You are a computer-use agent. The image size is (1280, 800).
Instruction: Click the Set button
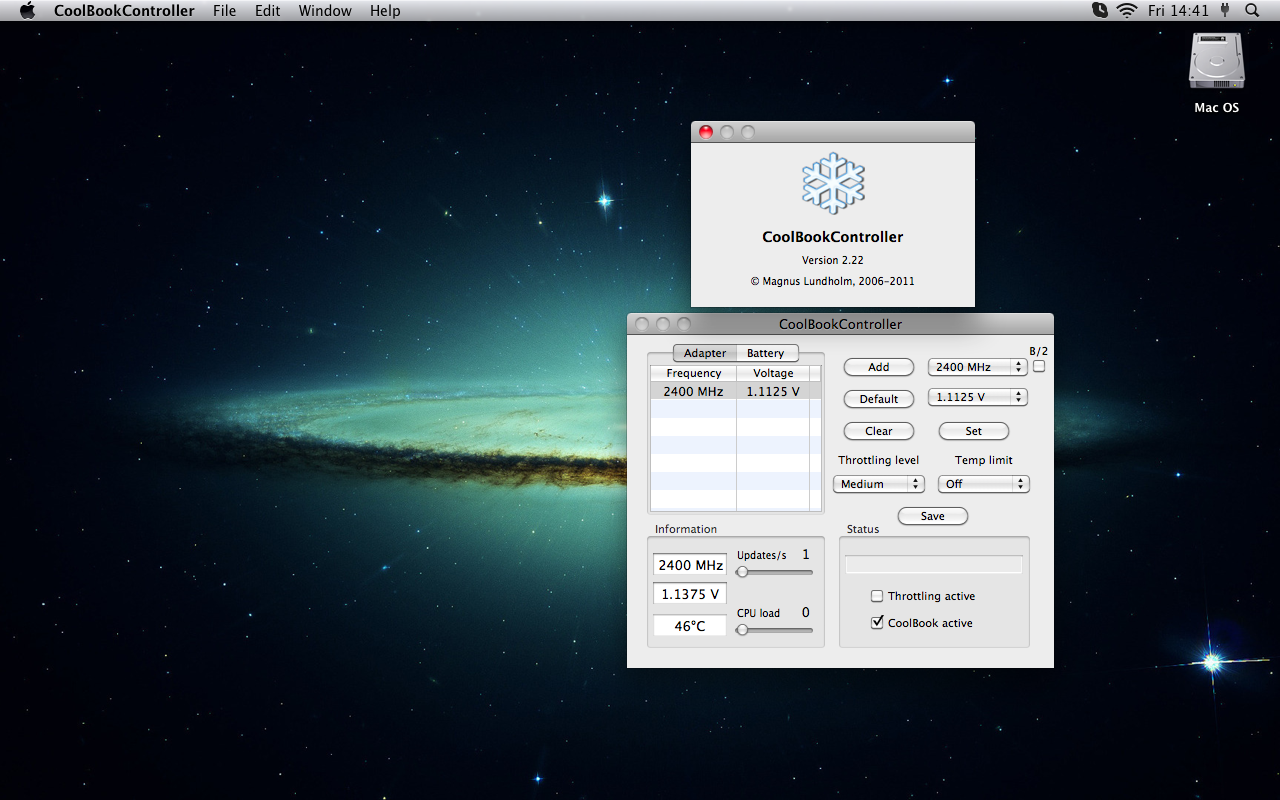click(x=974, y=431)
